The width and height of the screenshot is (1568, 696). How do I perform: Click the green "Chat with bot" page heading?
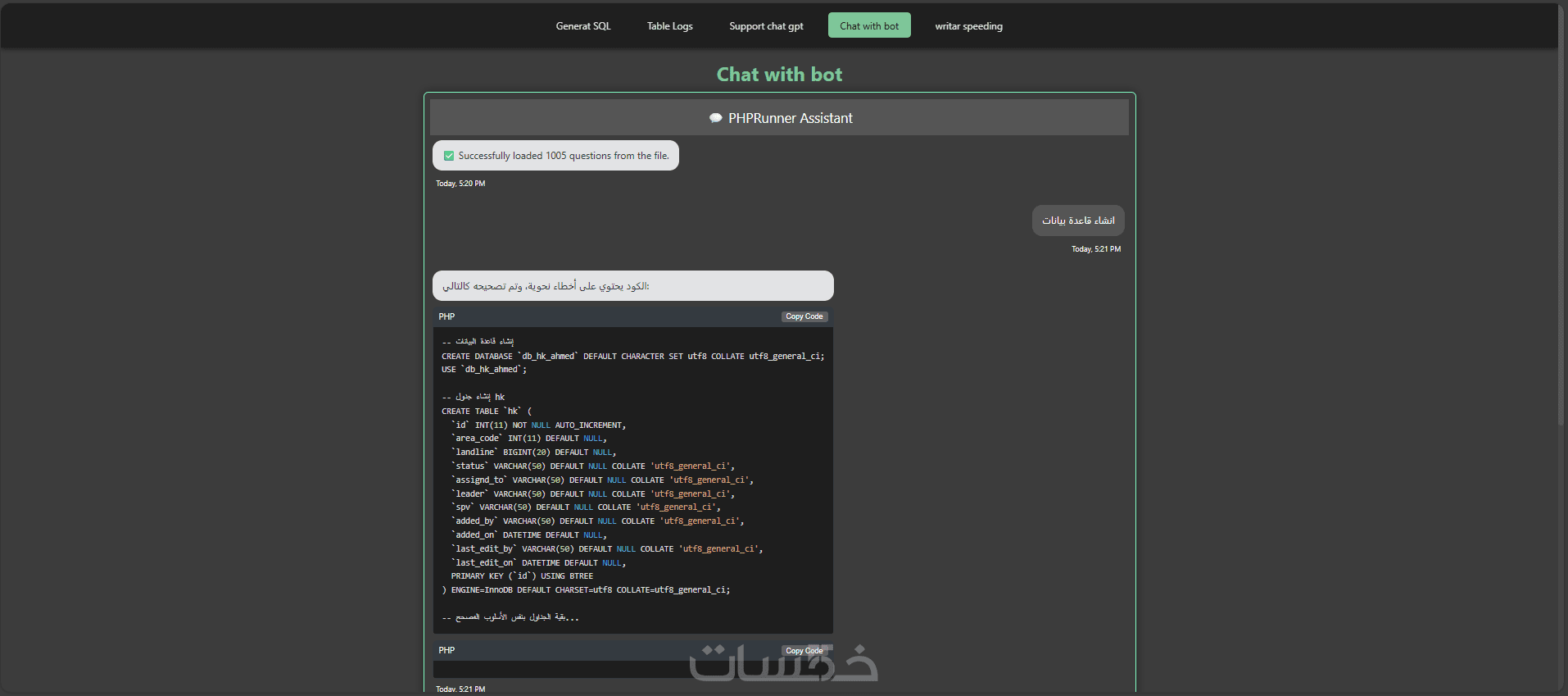point(779,75)
